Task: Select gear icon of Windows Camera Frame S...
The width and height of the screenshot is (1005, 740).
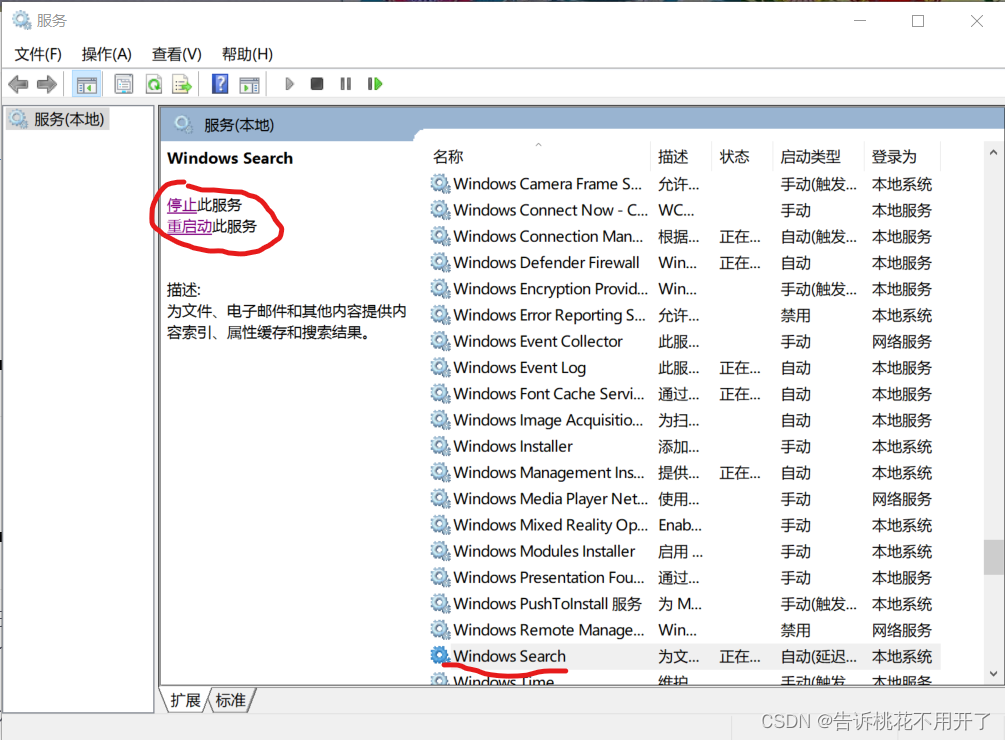Action: click(440, 184)
